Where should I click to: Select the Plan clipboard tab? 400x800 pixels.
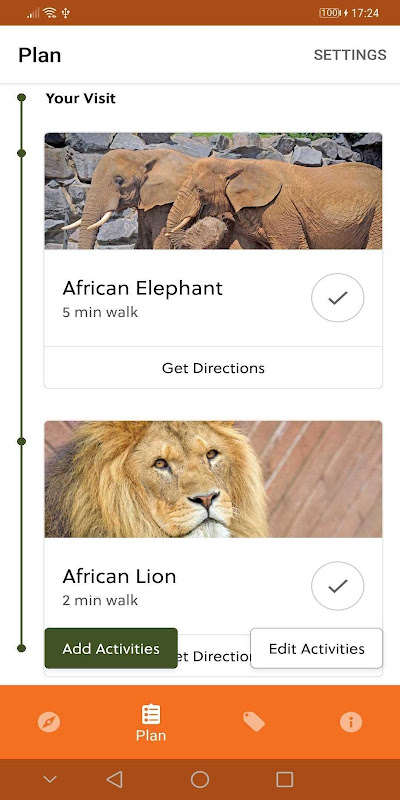tap(151, 722)
